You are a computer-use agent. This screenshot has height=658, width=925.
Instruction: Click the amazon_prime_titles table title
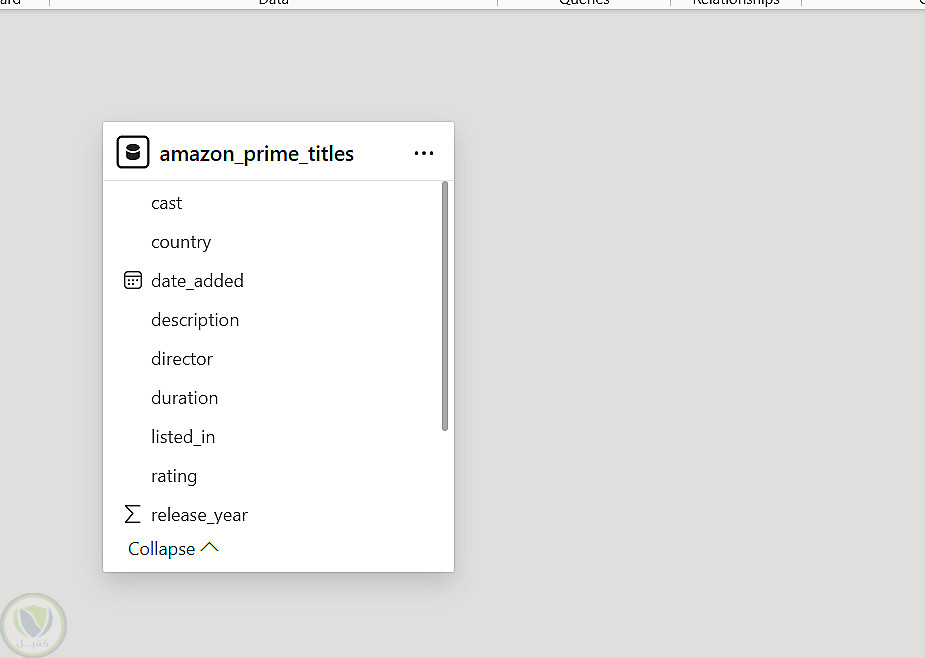click(257, 154)
